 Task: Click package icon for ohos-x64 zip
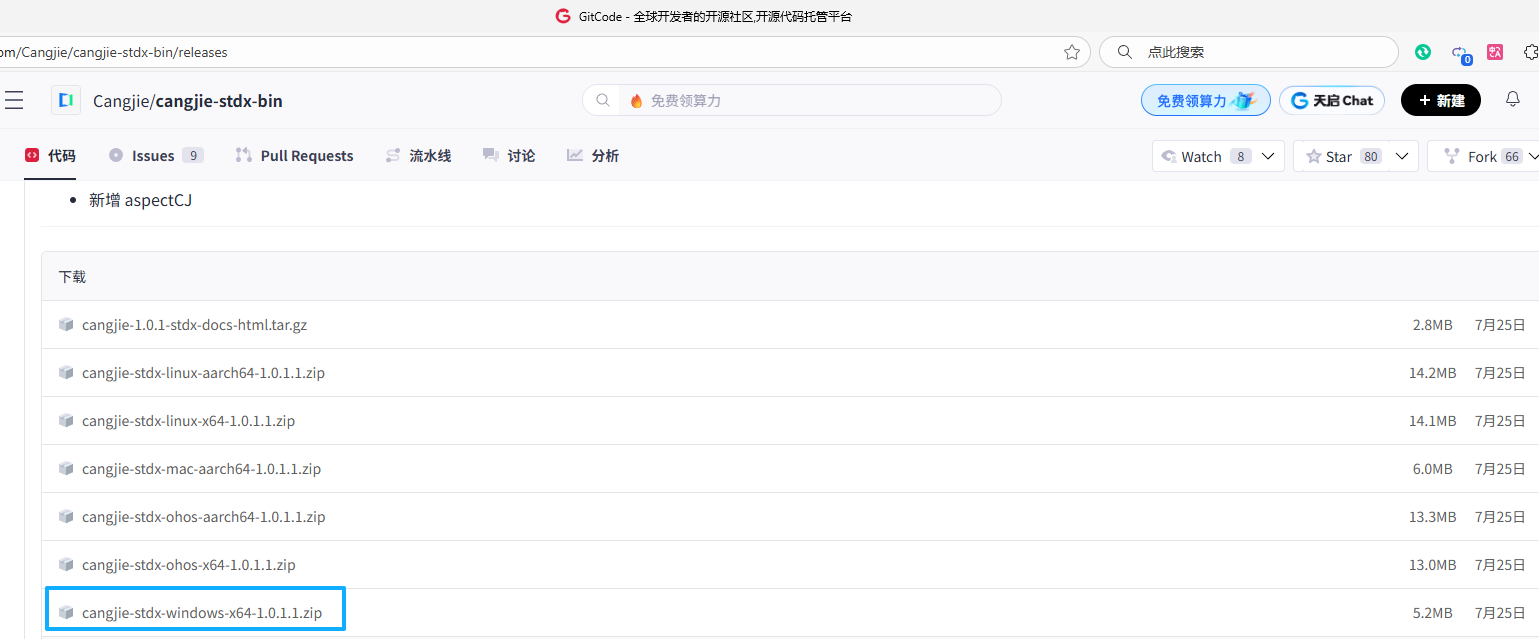coord(66,565)
